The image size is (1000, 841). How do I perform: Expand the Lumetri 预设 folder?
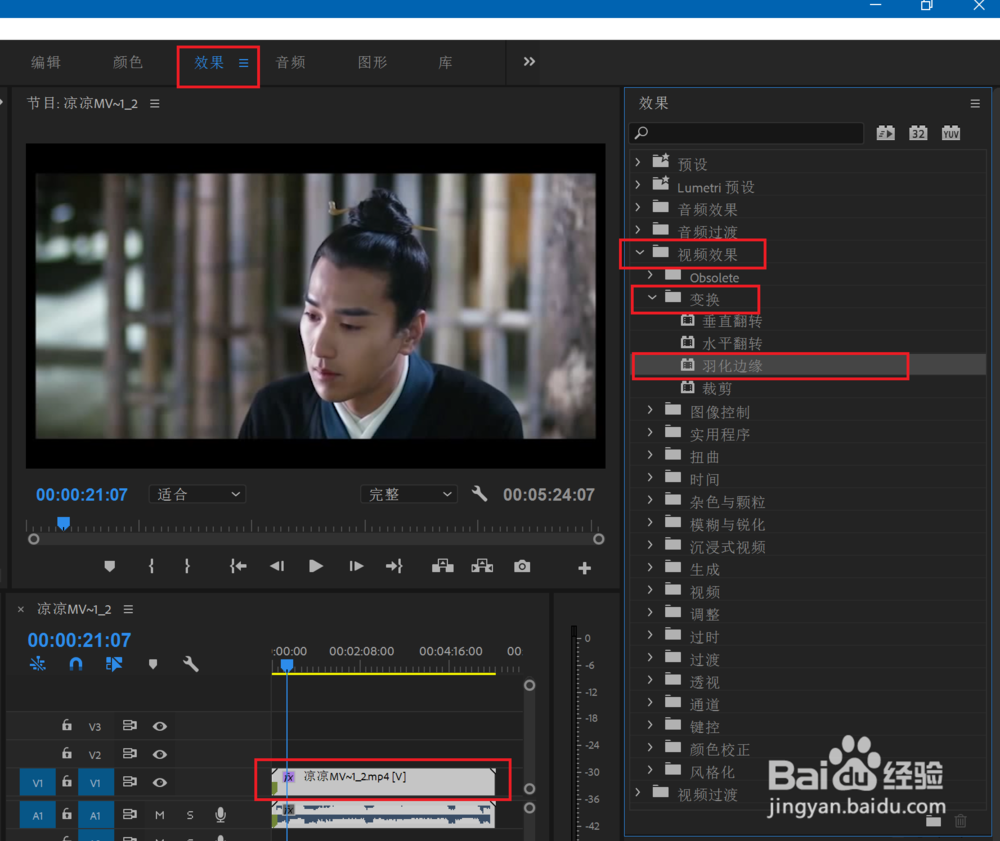point(638,186)
